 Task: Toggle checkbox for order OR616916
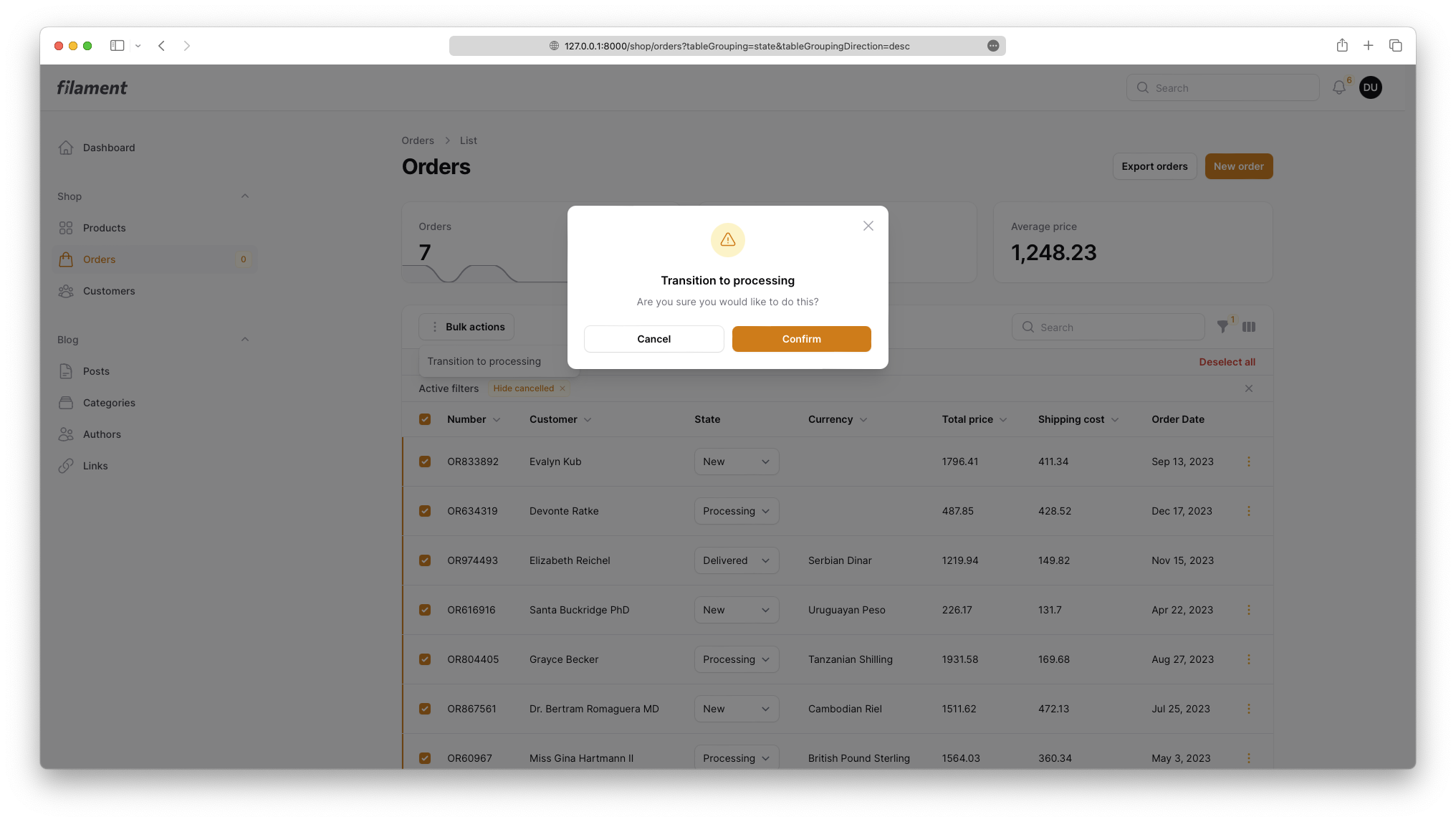click(x=424, y=610)
